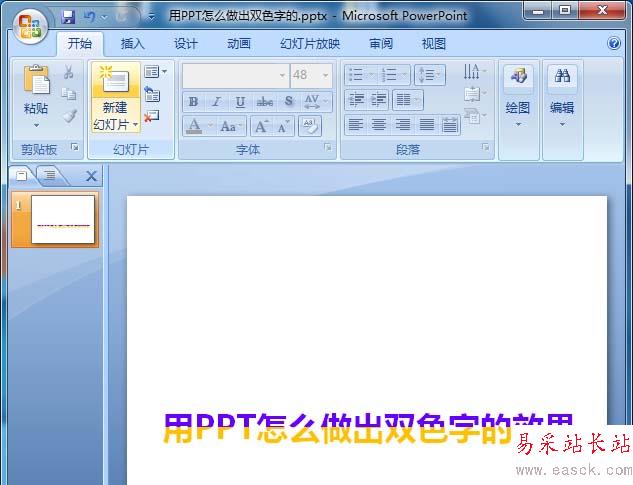The height and width of the screenshot is (485, 633).
Task: Open the Columns dropdown
Action: point(408,100)
